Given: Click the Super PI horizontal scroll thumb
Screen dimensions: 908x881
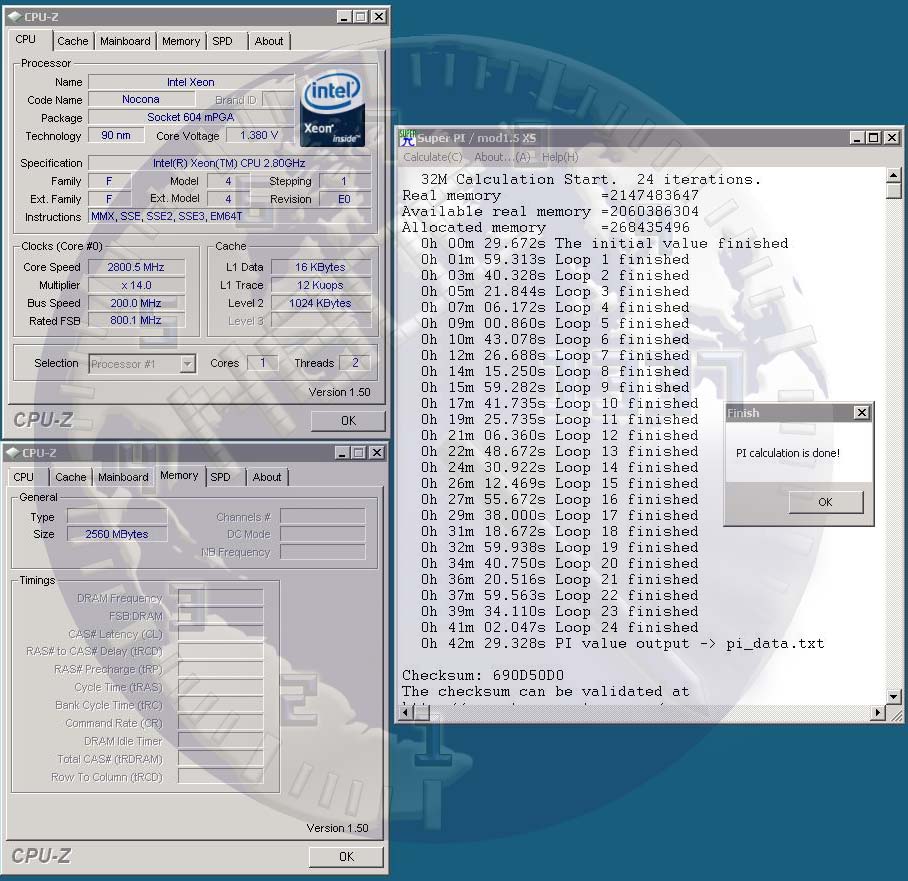Looking at the screenshot, I should (x=422, y=712).
